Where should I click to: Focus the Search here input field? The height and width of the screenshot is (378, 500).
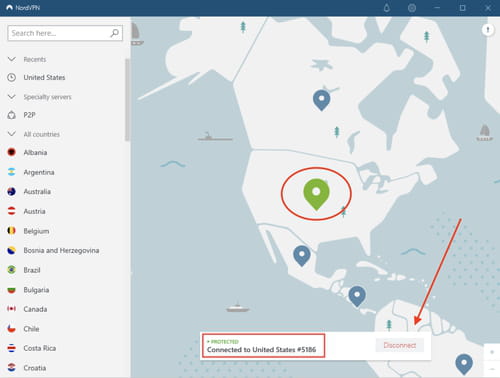[x=65, y=33]
